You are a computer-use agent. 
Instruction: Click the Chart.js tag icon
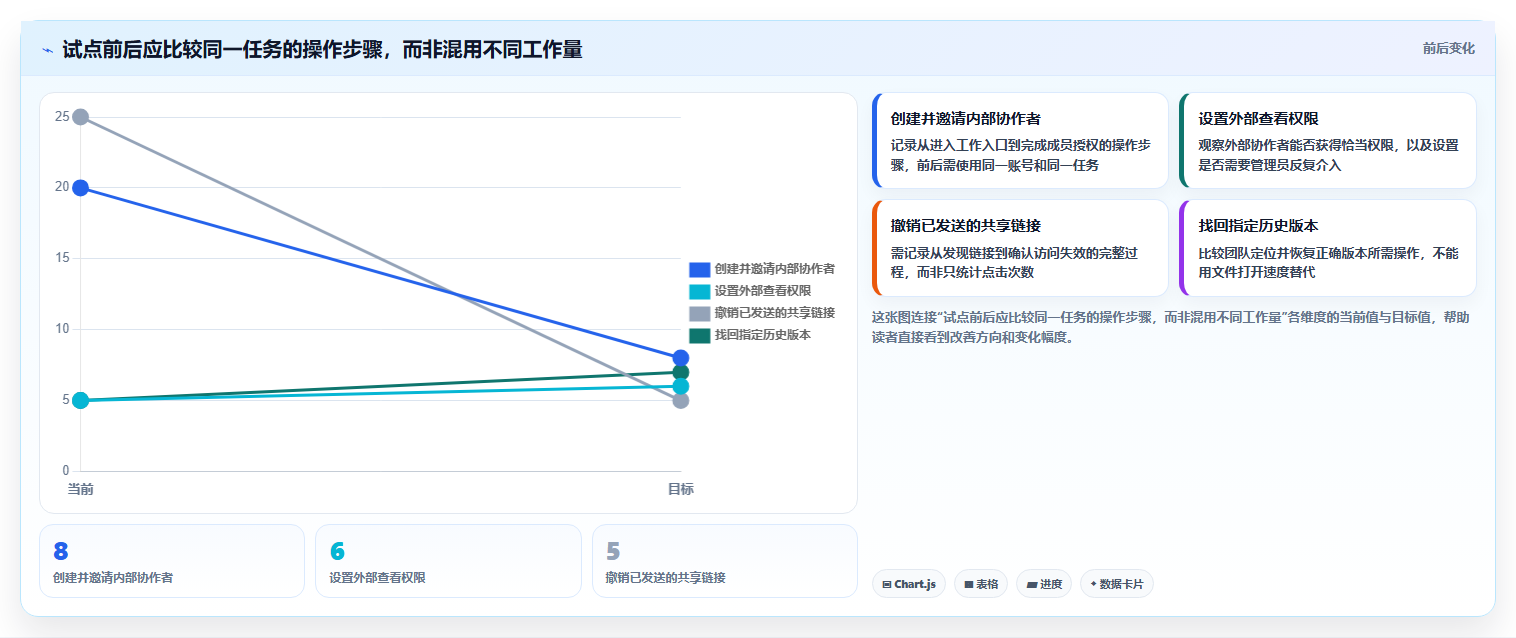[887, 584]
